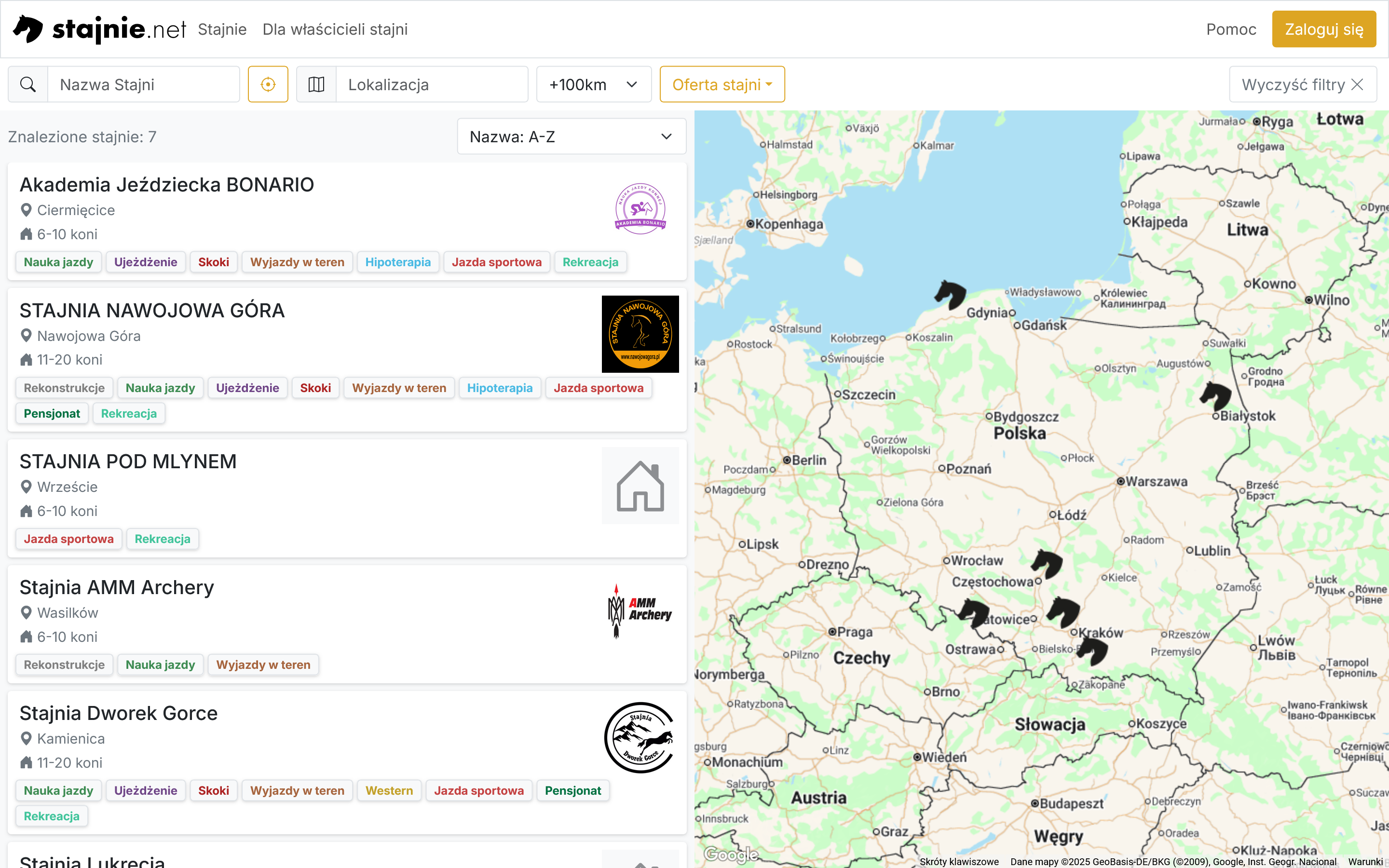
Task: Click the Zaloguj się button
Action: [x=1323, y=29]
